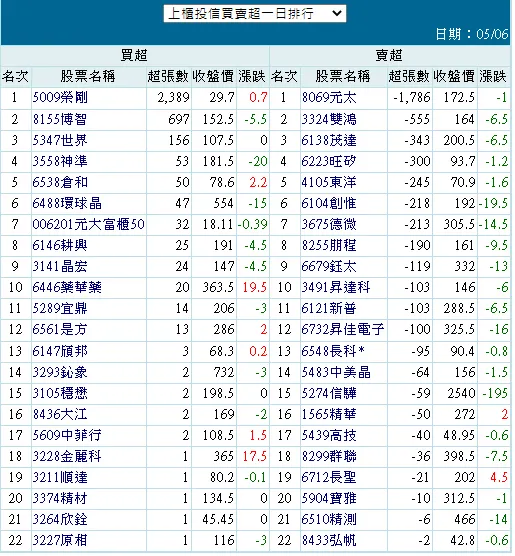Screen dimensions: 515x556
Task: Click stock link 5347世界
Action: coord(60,140)
